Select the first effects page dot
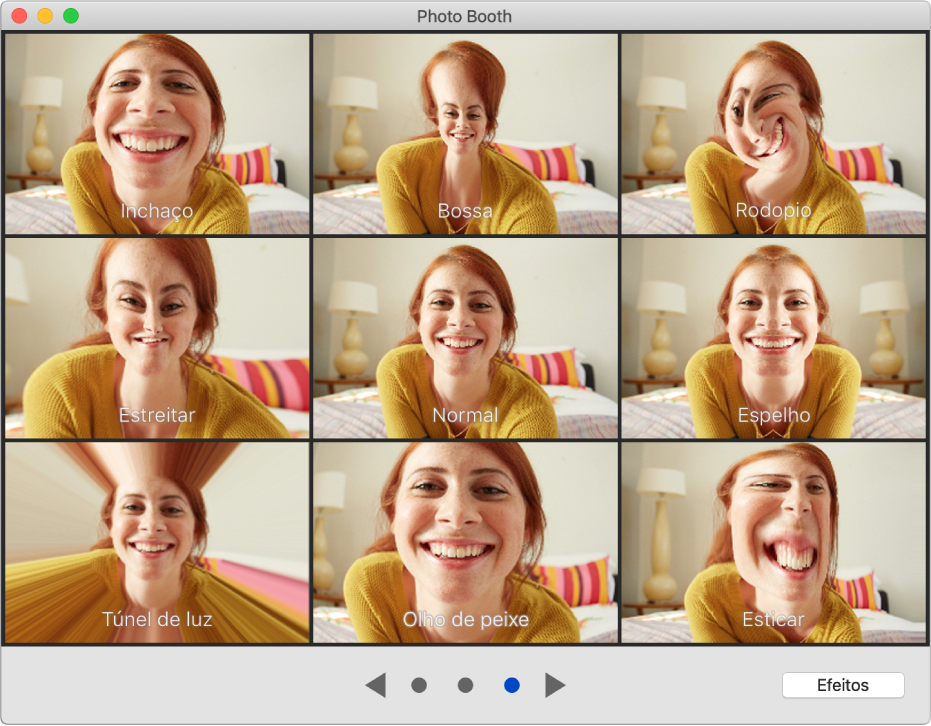This screenshot has width=931, height=726. [419, 685]
